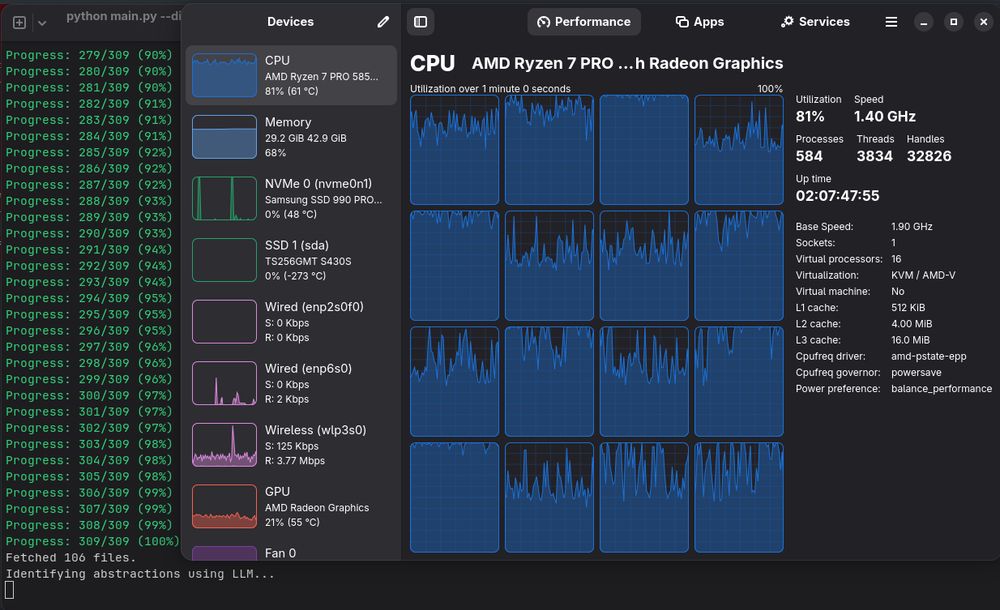The image size is (1000, 610).
Task: Open NVMe 0 (nvme0n1) disk stats
Action: pos(291,199)
